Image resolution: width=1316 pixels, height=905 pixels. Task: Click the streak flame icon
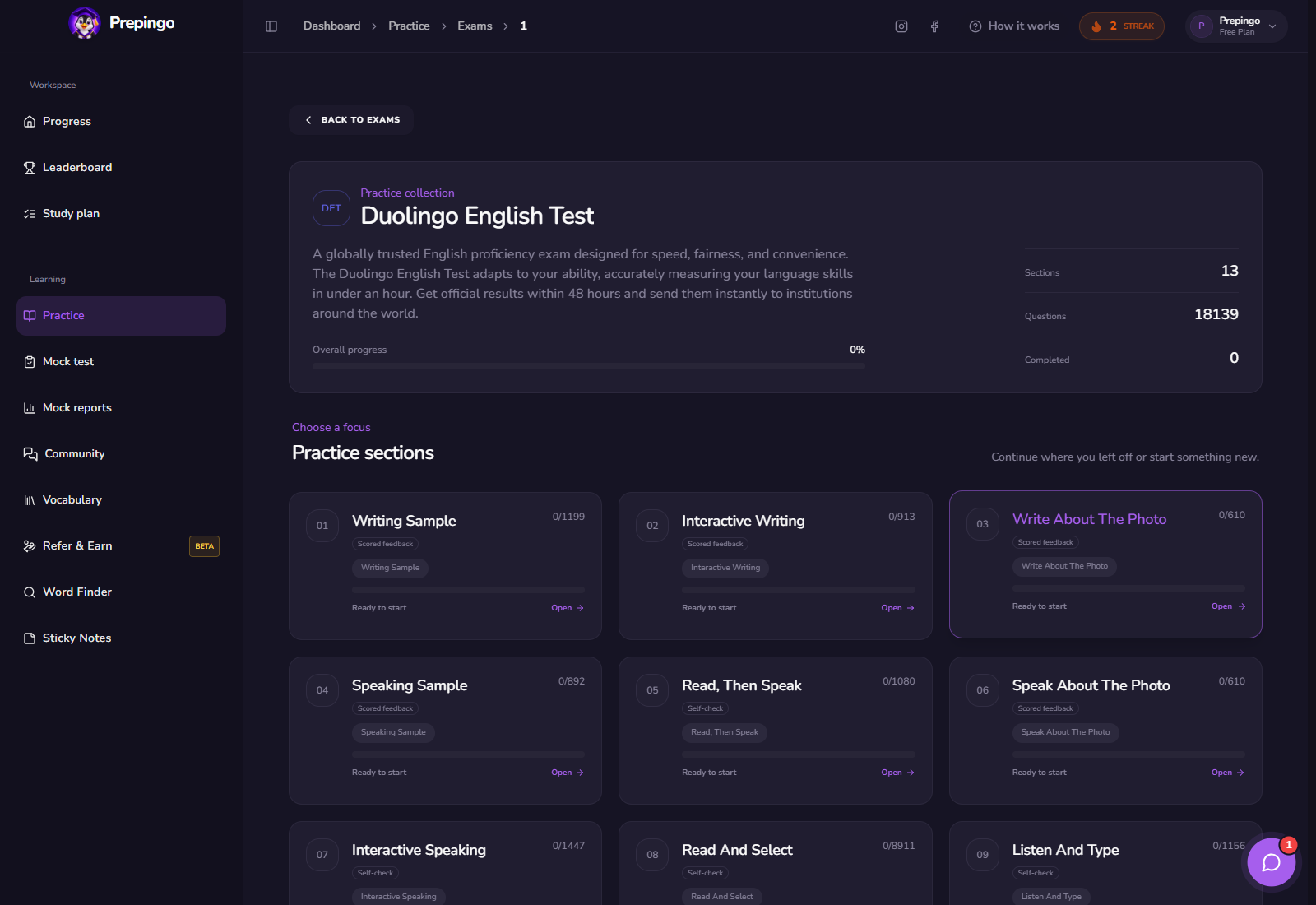[1096, 26]
